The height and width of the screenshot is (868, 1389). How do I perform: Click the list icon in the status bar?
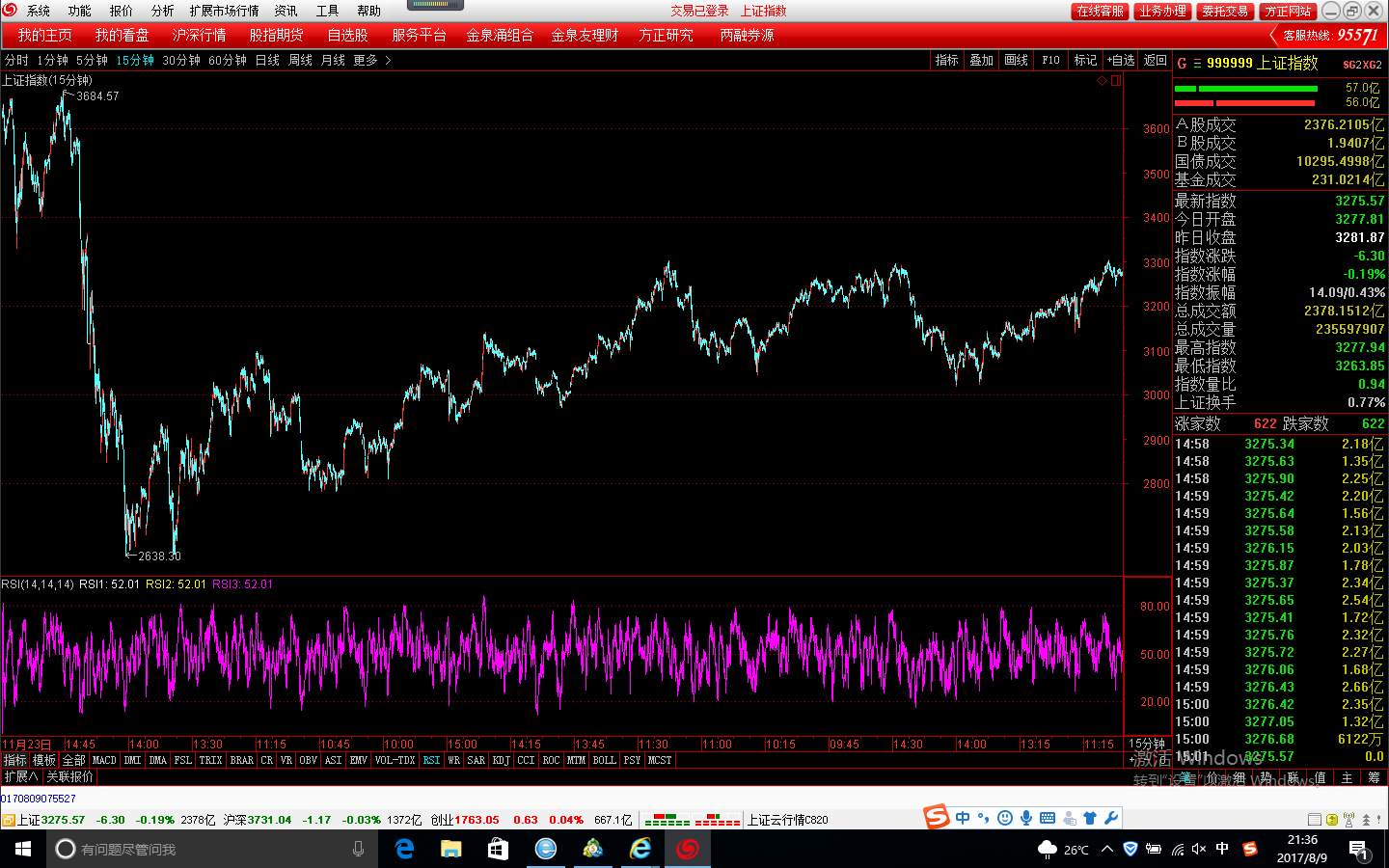point(1314,820)
